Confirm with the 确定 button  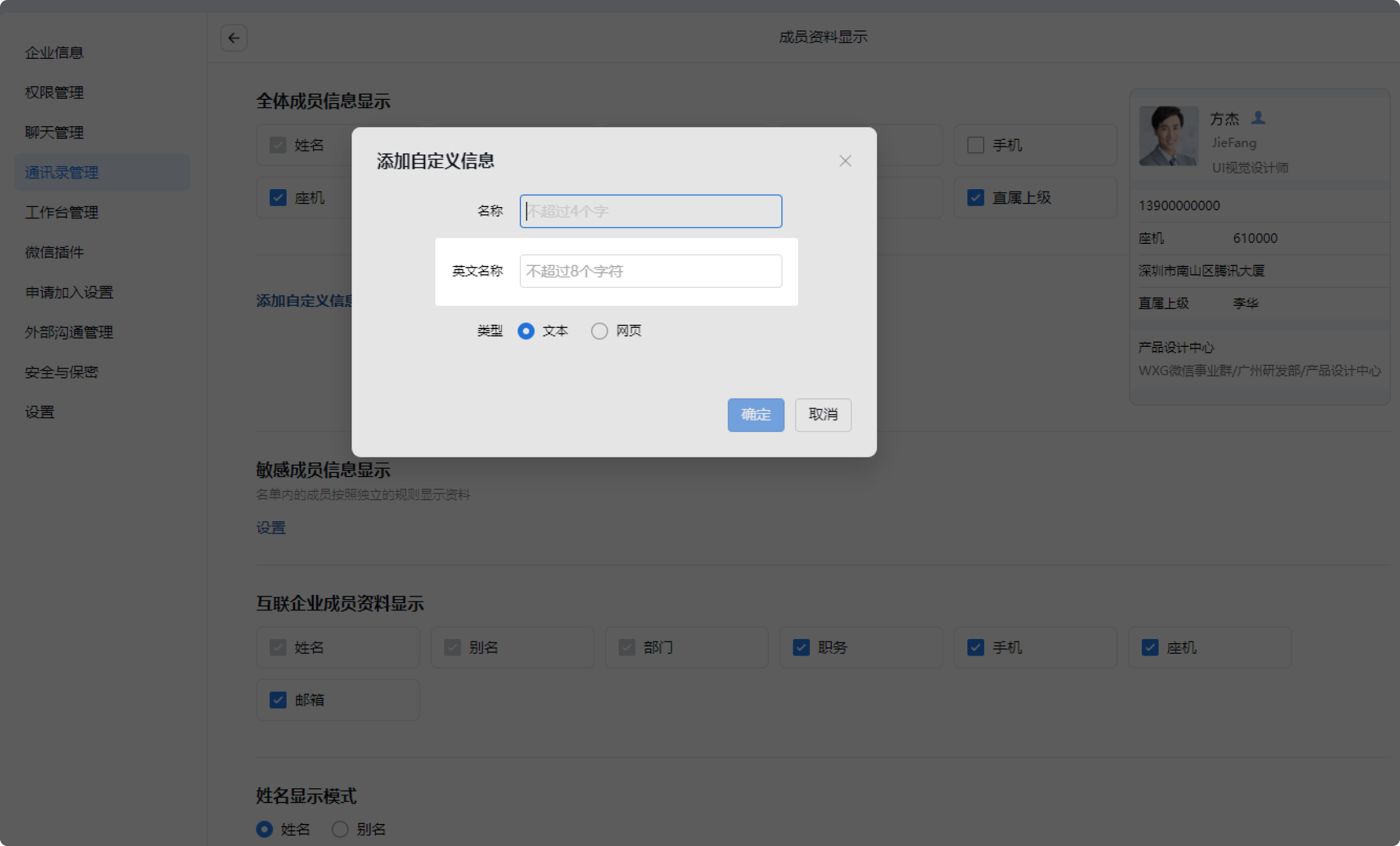[x=756, y=415]
